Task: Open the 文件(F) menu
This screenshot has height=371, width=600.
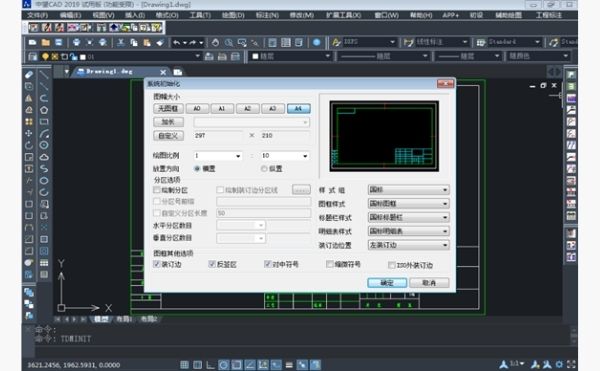Action: pos(37,15)
